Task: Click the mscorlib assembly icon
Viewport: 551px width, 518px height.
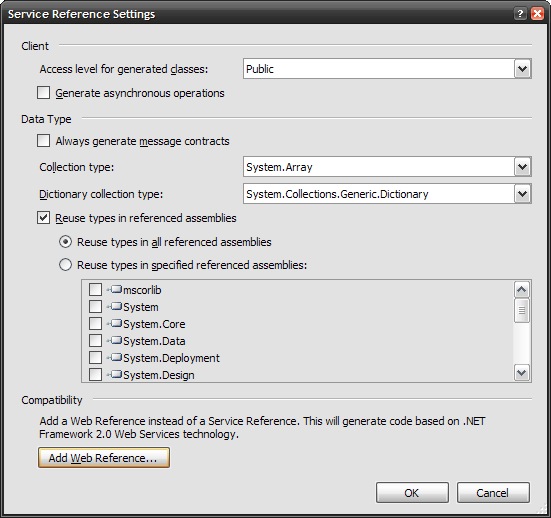Action: pyautogui.click(x=115, y=290)
